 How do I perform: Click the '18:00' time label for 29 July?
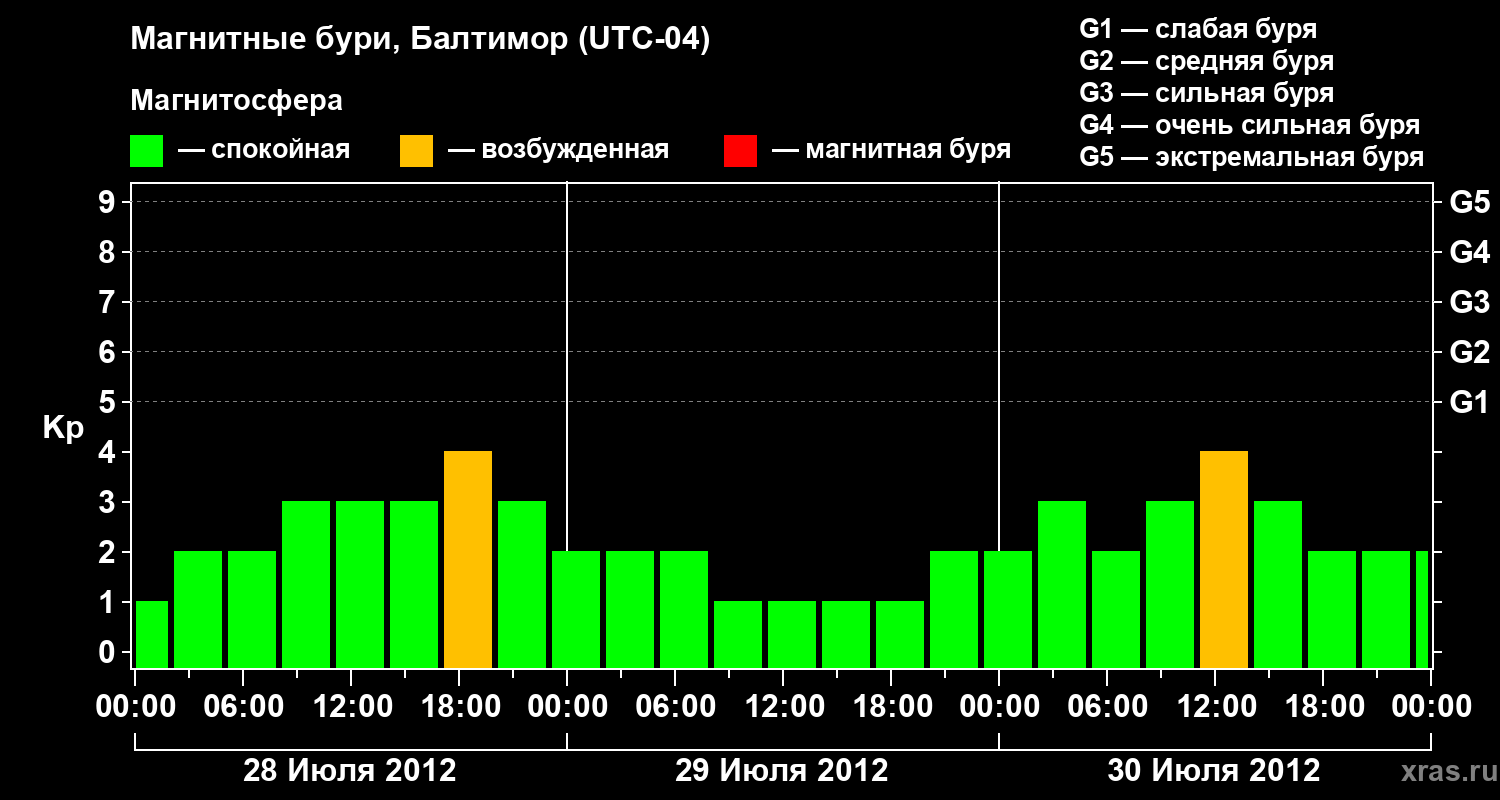click(891, 707)
